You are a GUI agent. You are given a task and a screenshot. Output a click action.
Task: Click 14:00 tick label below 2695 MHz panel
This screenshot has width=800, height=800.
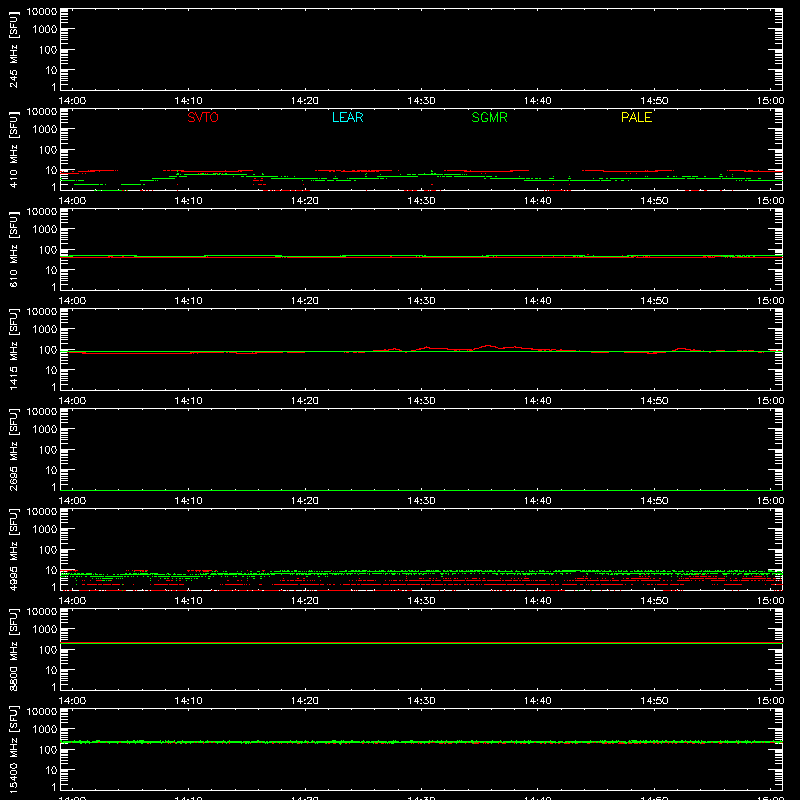click(x=72, y=501)
